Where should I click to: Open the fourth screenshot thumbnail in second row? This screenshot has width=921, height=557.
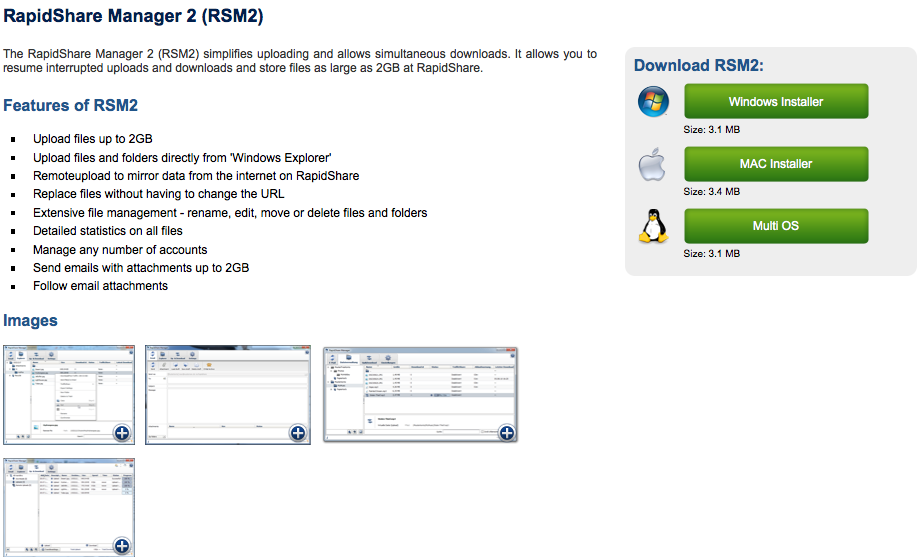[69, 507]
